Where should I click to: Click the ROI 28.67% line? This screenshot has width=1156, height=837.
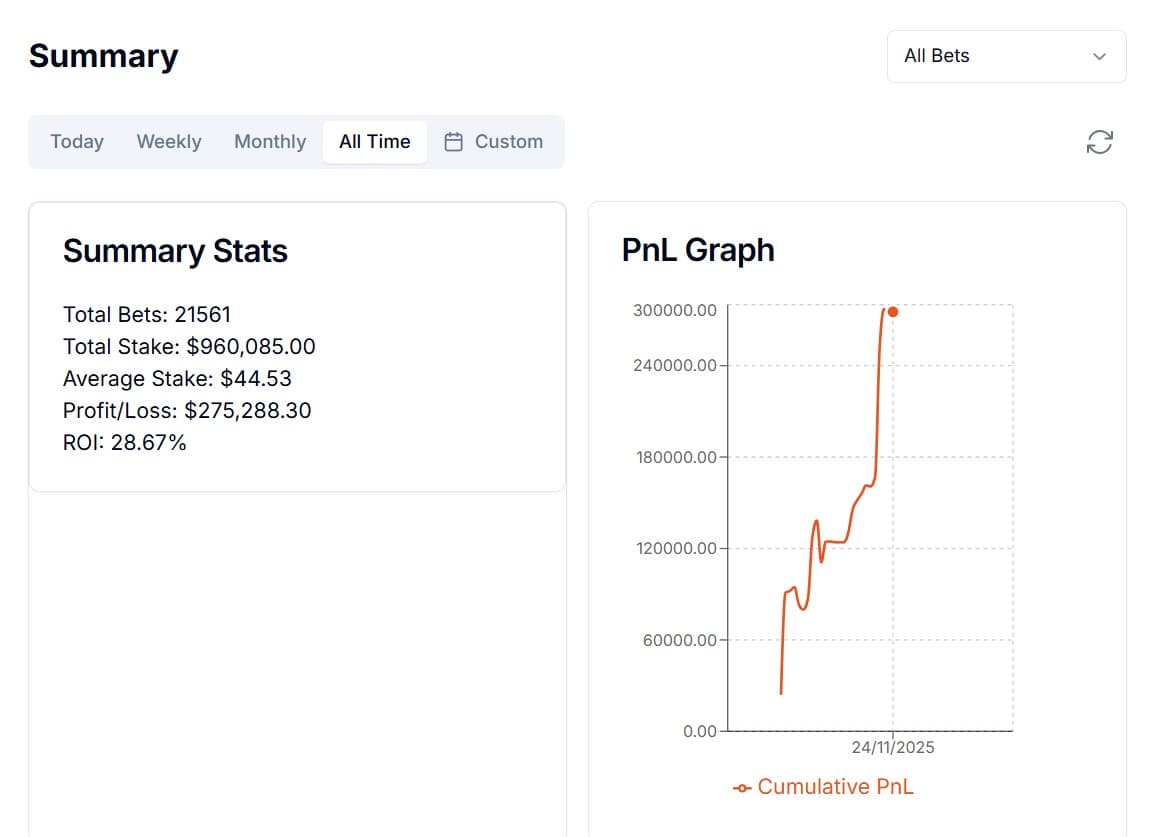125,443
